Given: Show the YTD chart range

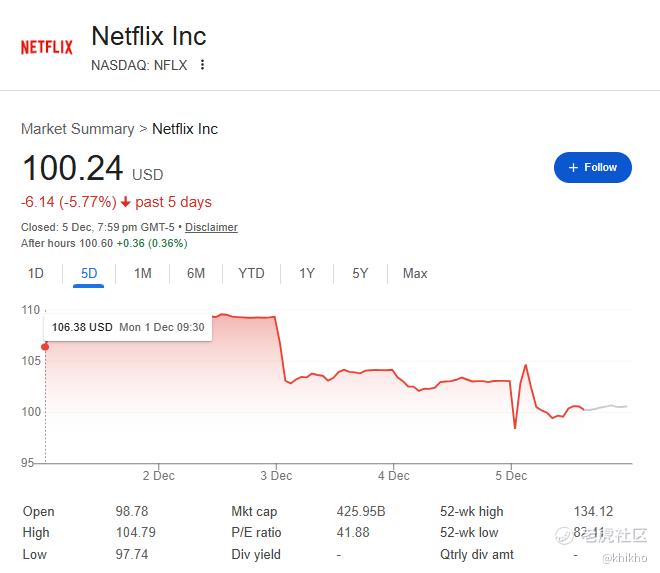Looking at the screenshot, I should [x=251, y=273].
